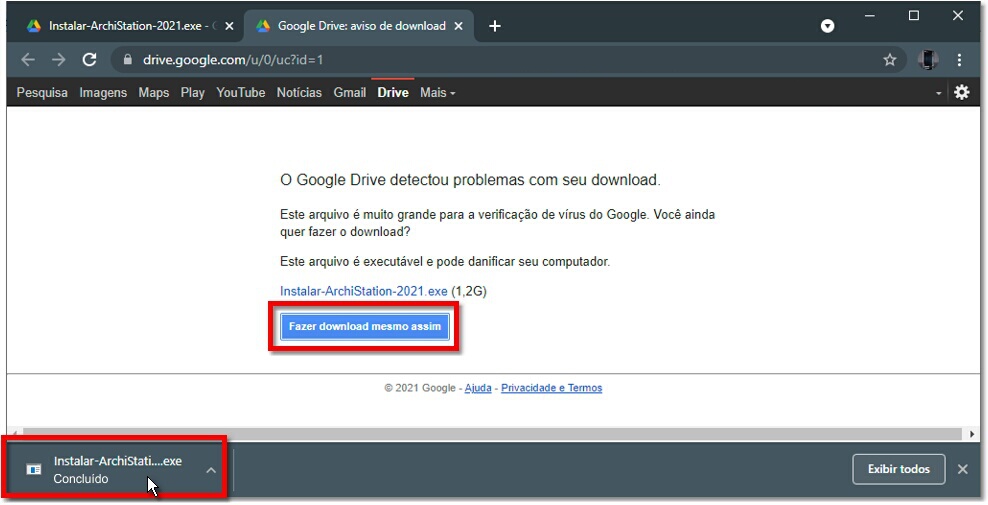
Task: Open the tab search dropdown circle
Action: tap(827, 26)
